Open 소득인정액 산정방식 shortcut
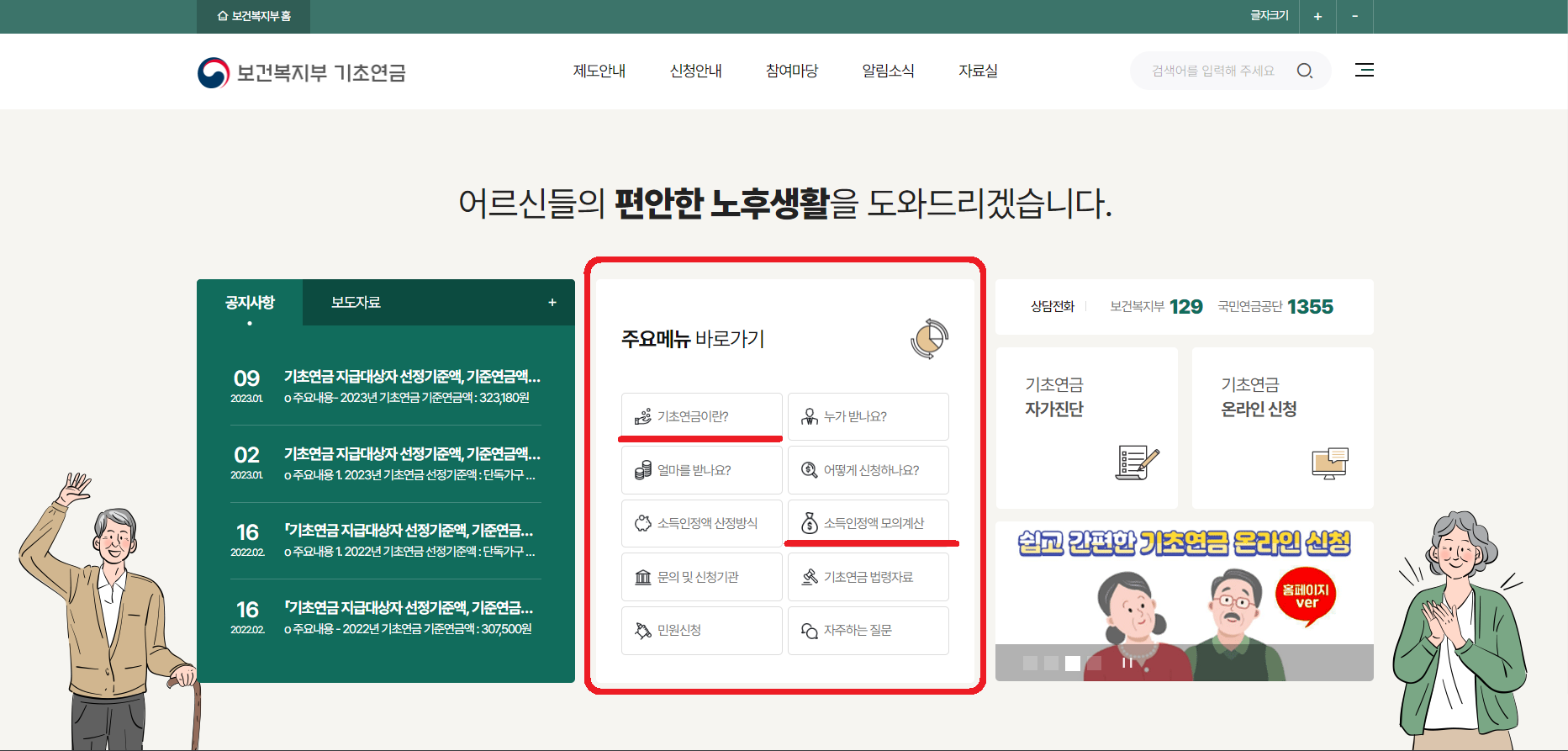Screen dimensions: 1568x751 (702, 523)
